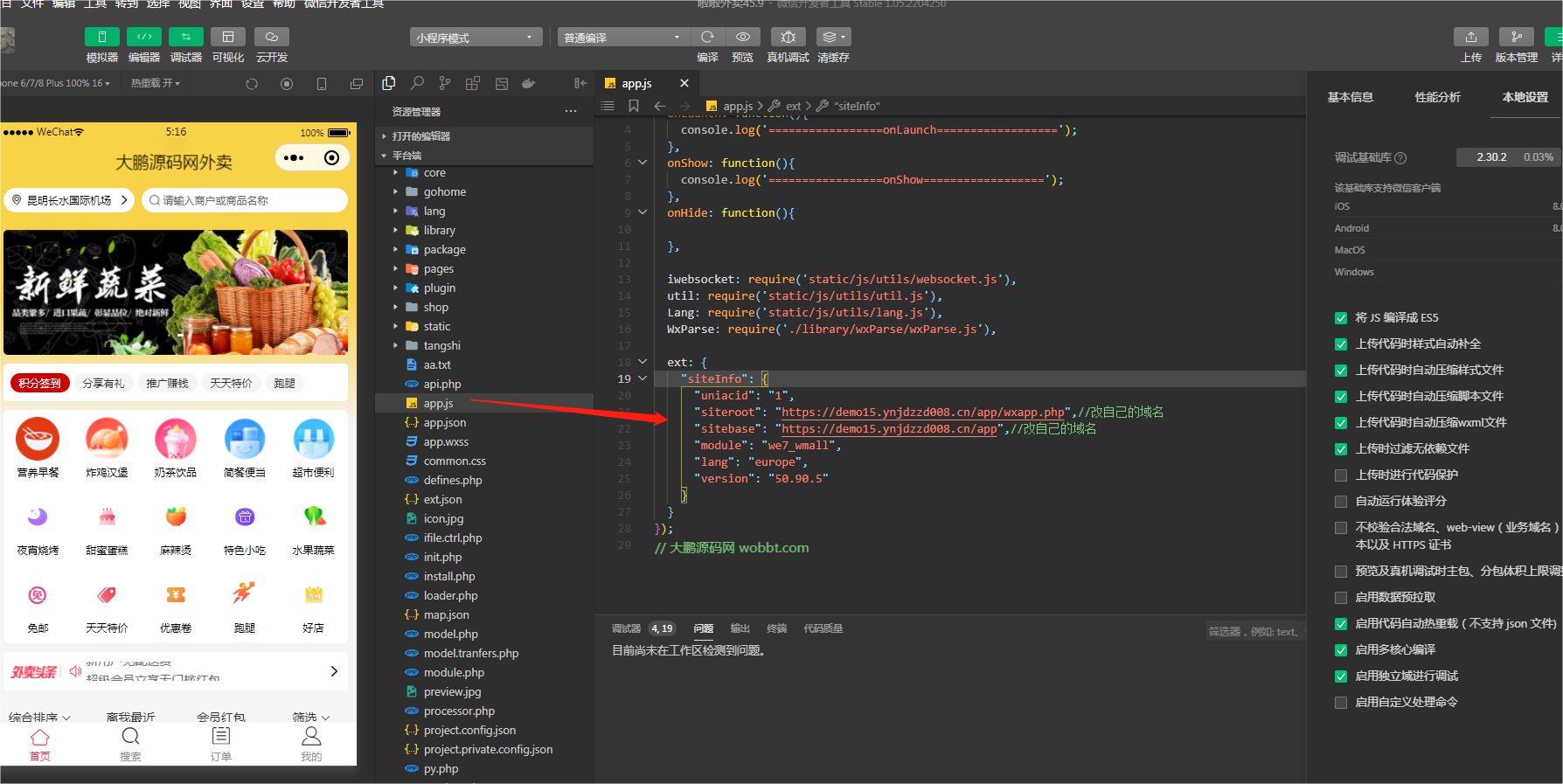Expand the pages folder in the tree
Image resolution: width=1563 pixels, height=784 pixels.
coord(438,269)
